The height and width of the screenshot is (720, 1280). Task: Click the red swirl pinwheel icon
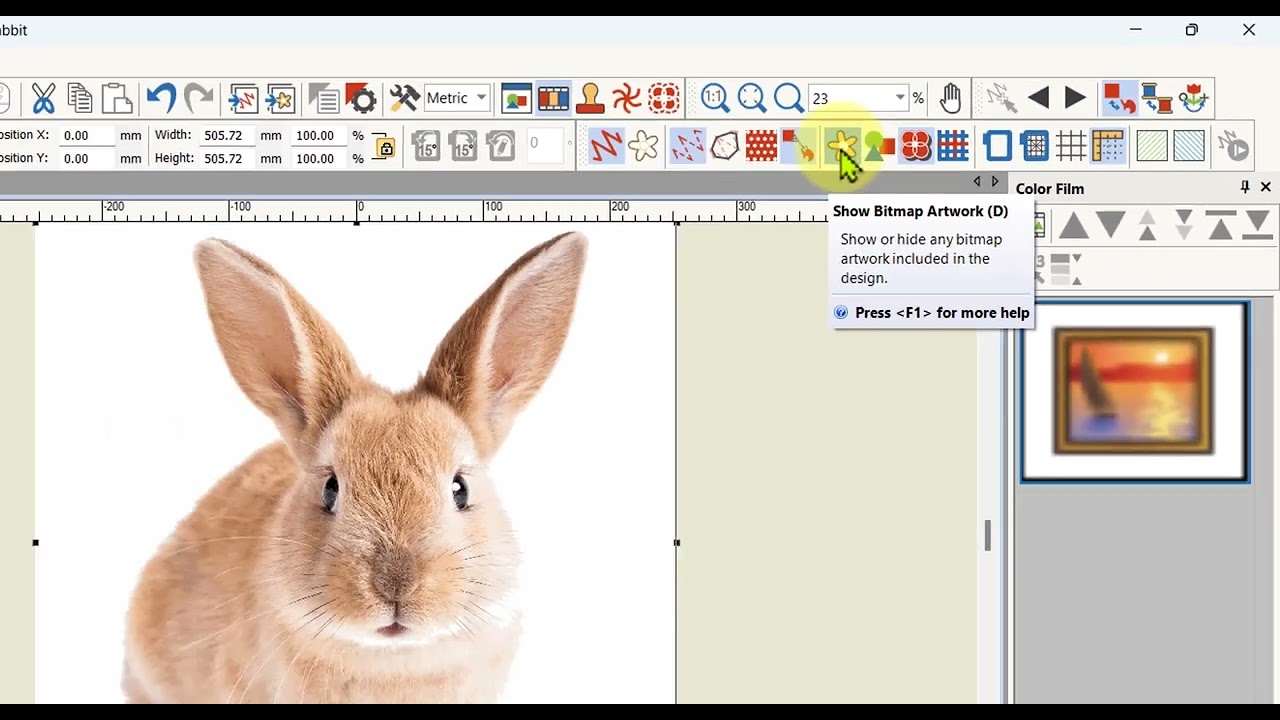[x=627, y=98]
